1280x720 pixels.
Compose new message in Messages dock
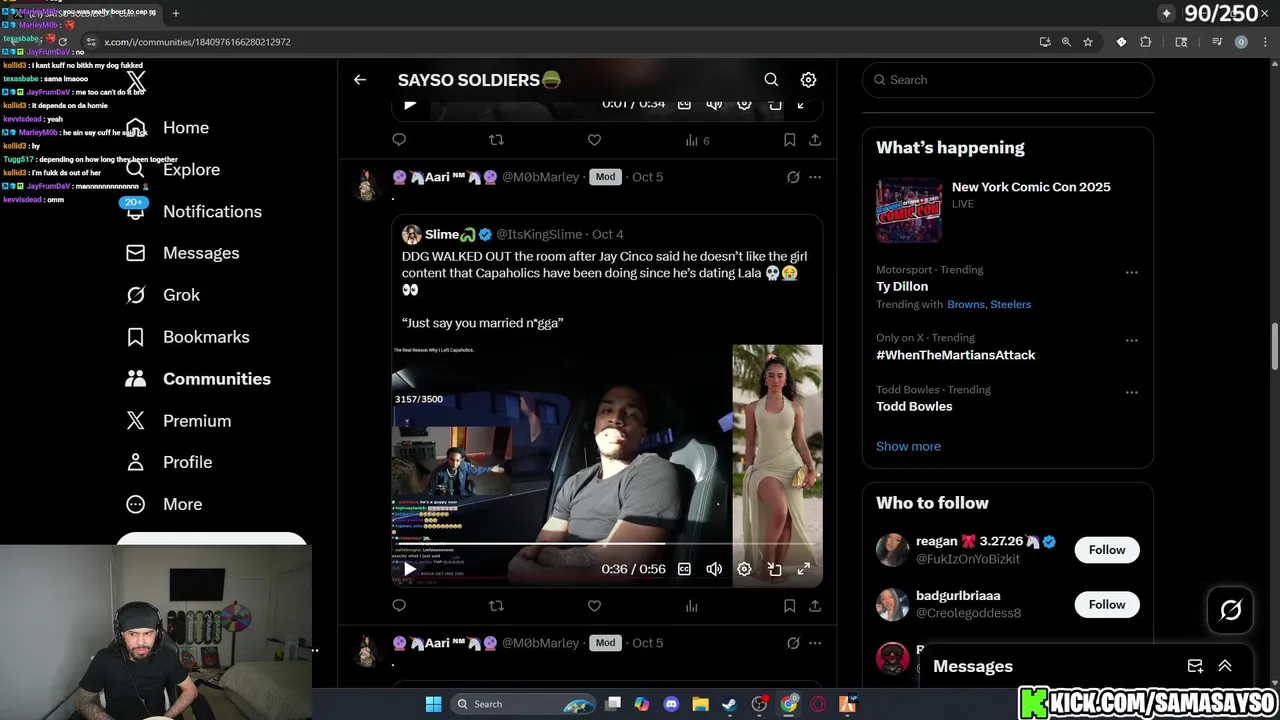[x=1195, y=666]
